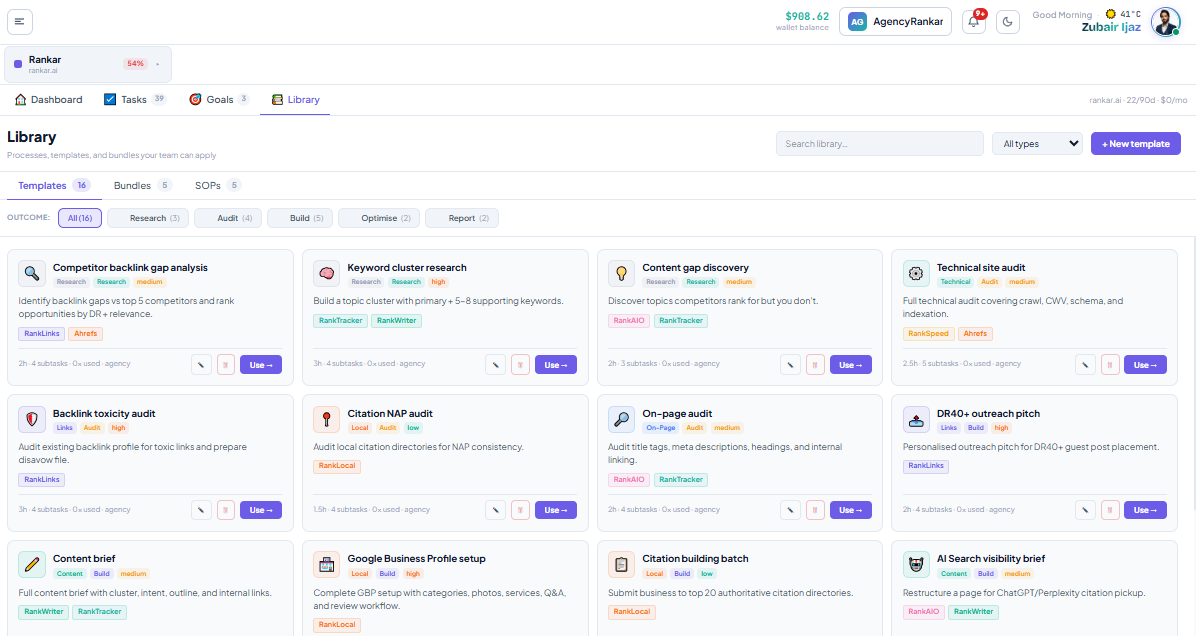Click the Content gap discovery lightbulb icon

tap(621, 273)
